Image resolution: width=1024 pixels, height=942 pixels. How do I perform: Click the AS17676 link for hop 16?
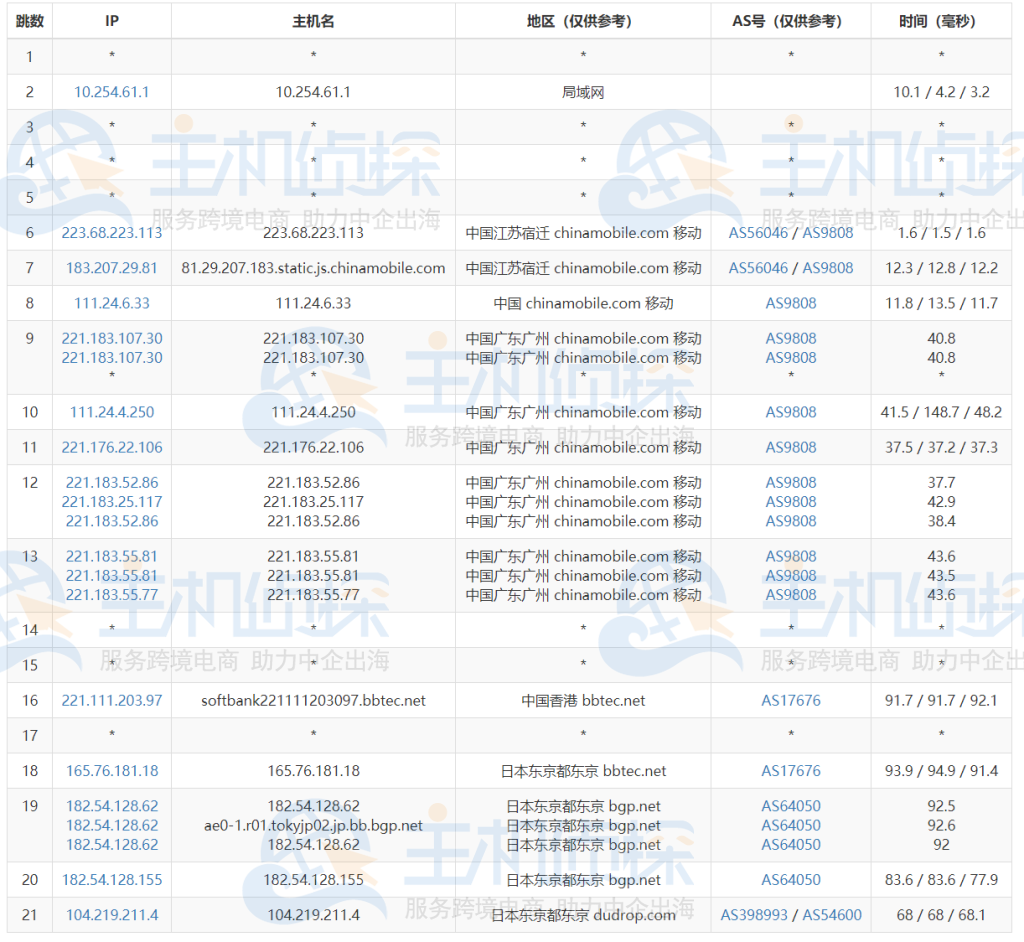(791, 701)
